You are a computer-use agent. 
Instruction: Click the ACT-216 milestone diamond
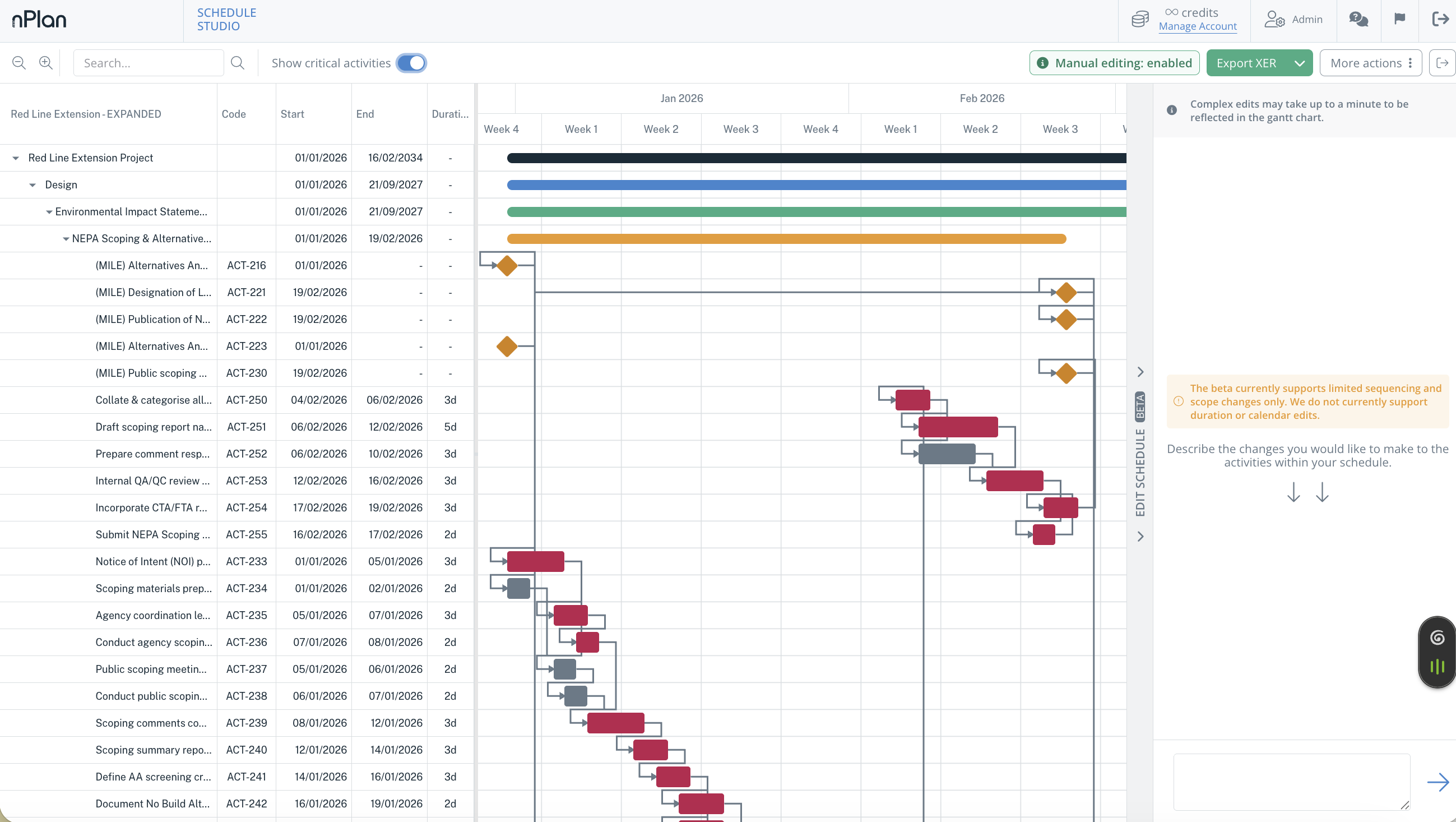(507, 266)
